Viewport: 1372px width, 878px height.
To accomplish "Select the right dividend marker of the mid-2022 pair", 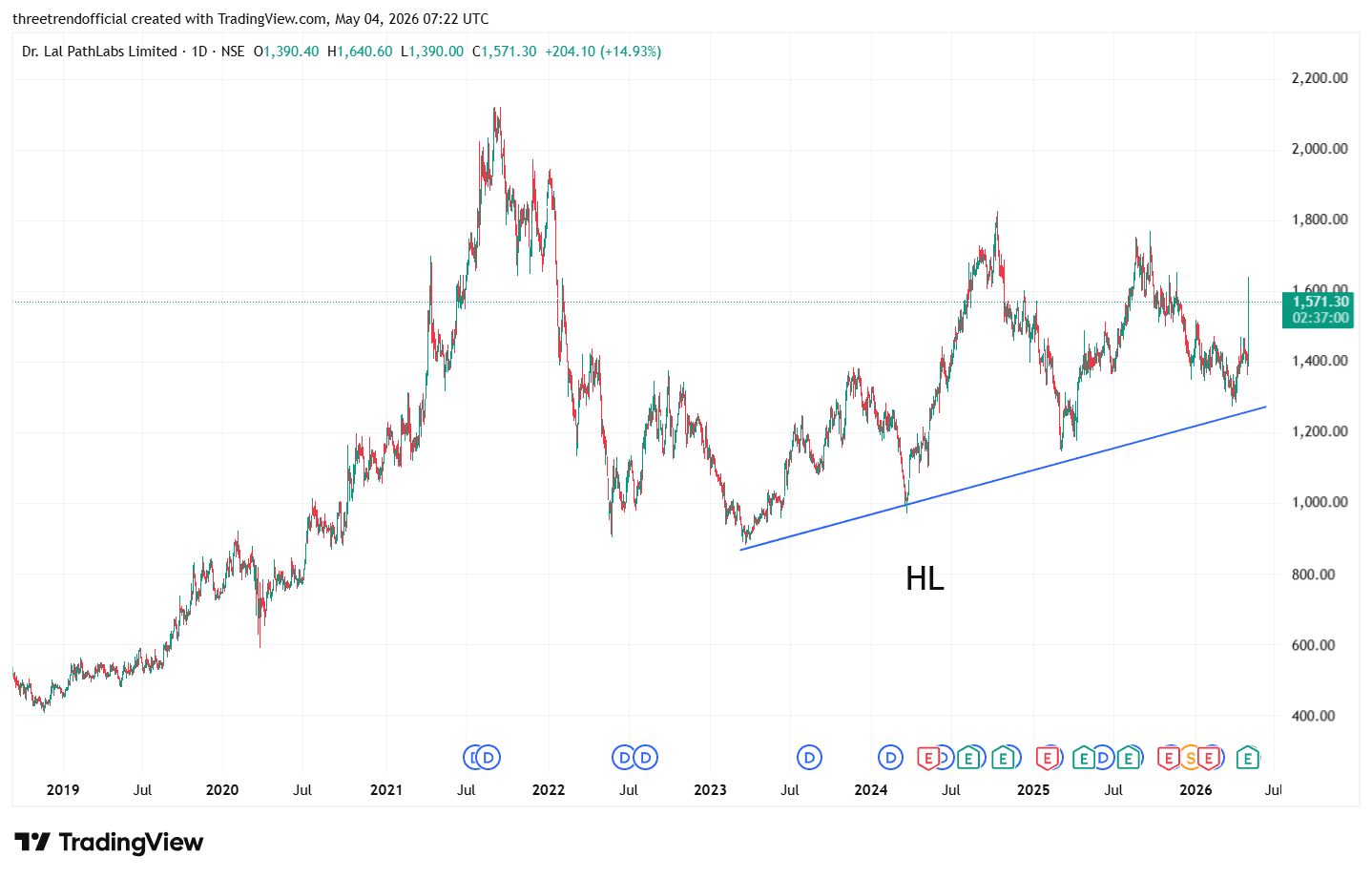I will (x=646, y=758).
